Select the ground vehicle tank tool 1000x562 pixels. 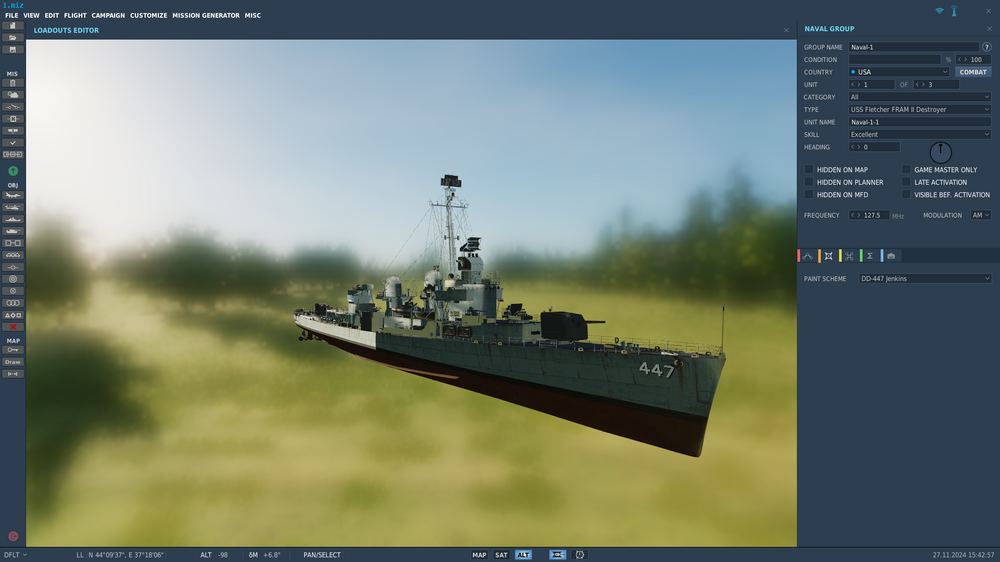coord(12,231)
